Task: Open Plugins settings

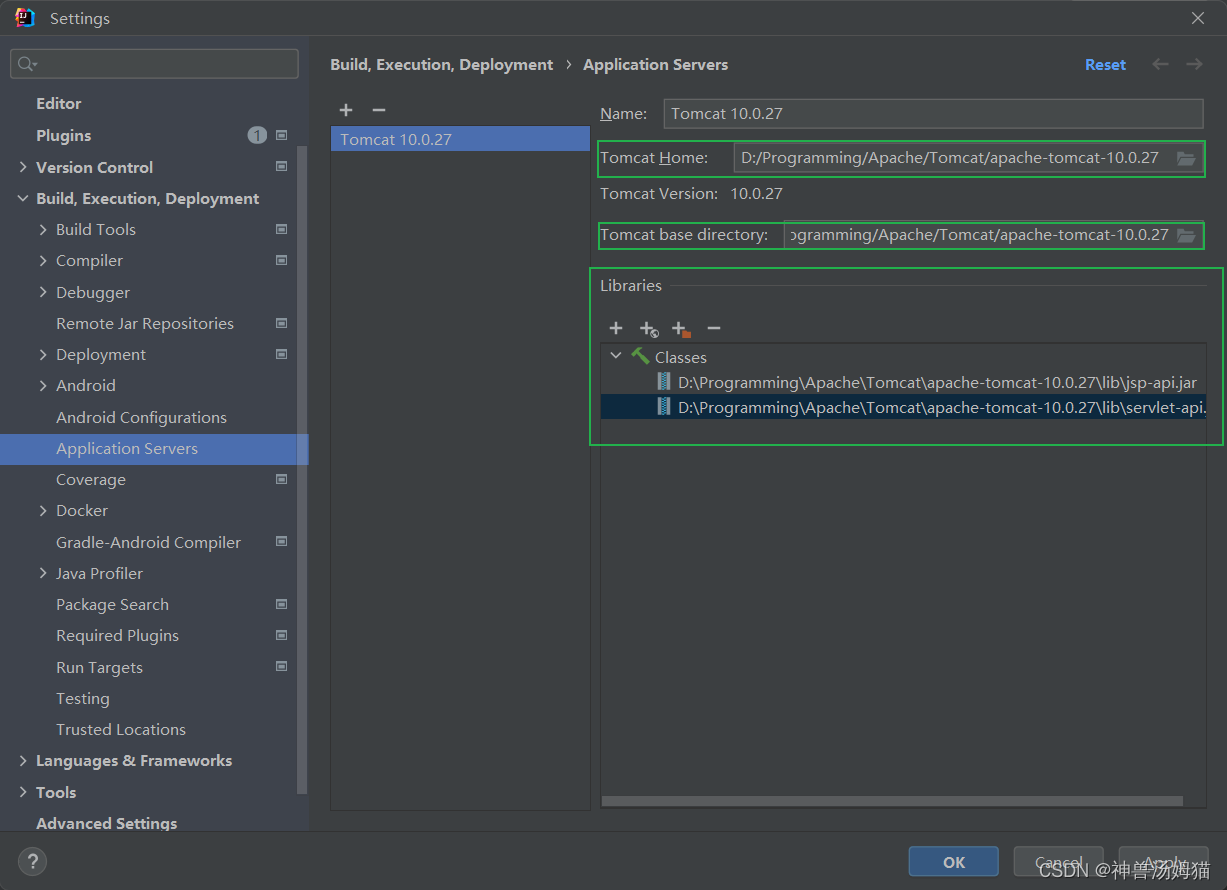Action: point(64,135)
